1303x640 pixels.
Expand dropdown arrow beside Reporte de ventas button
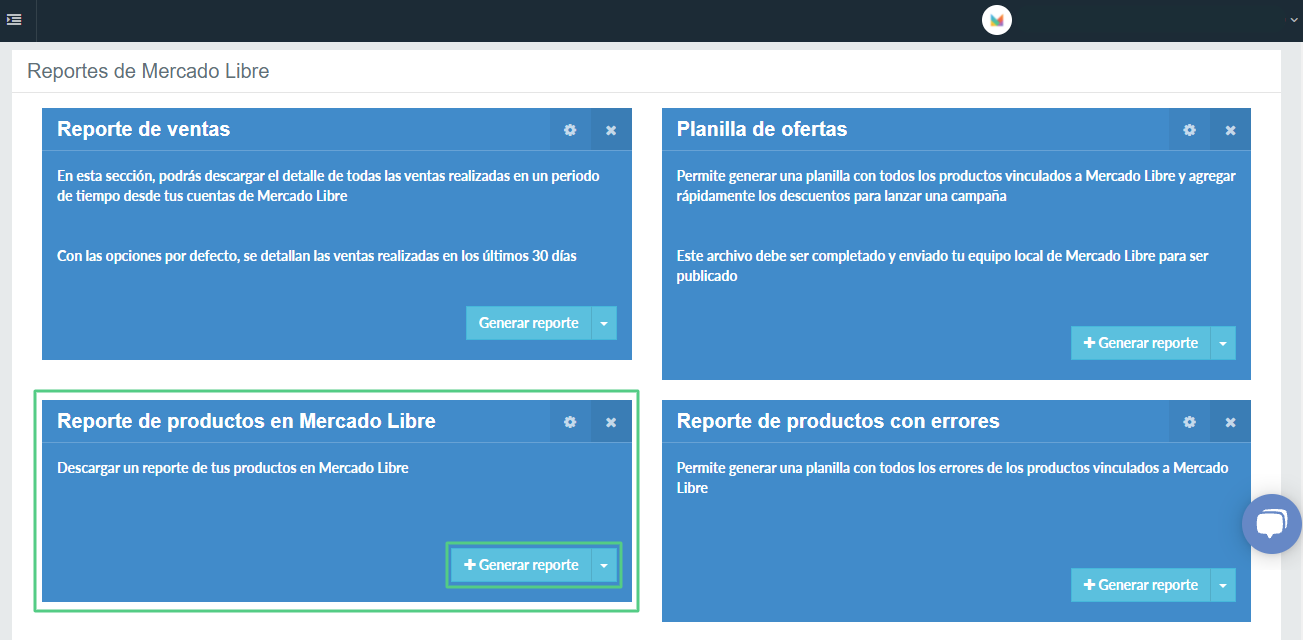point(604,323)
